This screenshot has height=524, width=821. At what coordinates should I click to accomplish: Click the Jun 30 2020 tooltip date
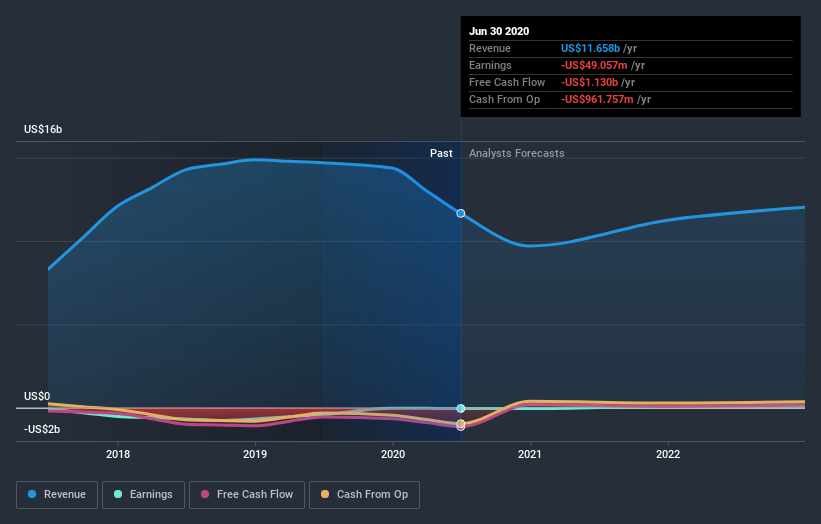pos(499,31)
